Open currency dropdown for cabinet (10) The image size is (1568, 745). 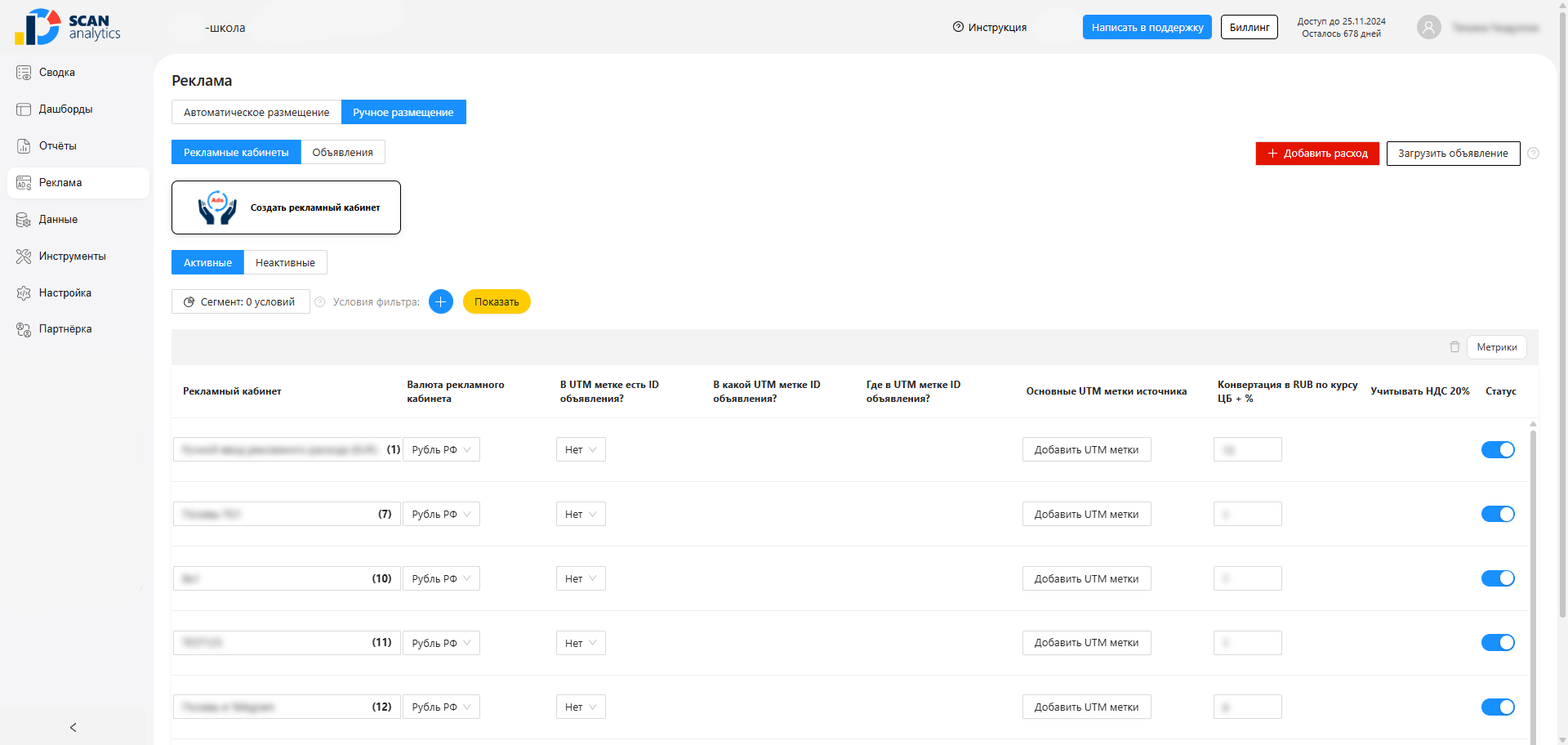click(x=441, y=578)
